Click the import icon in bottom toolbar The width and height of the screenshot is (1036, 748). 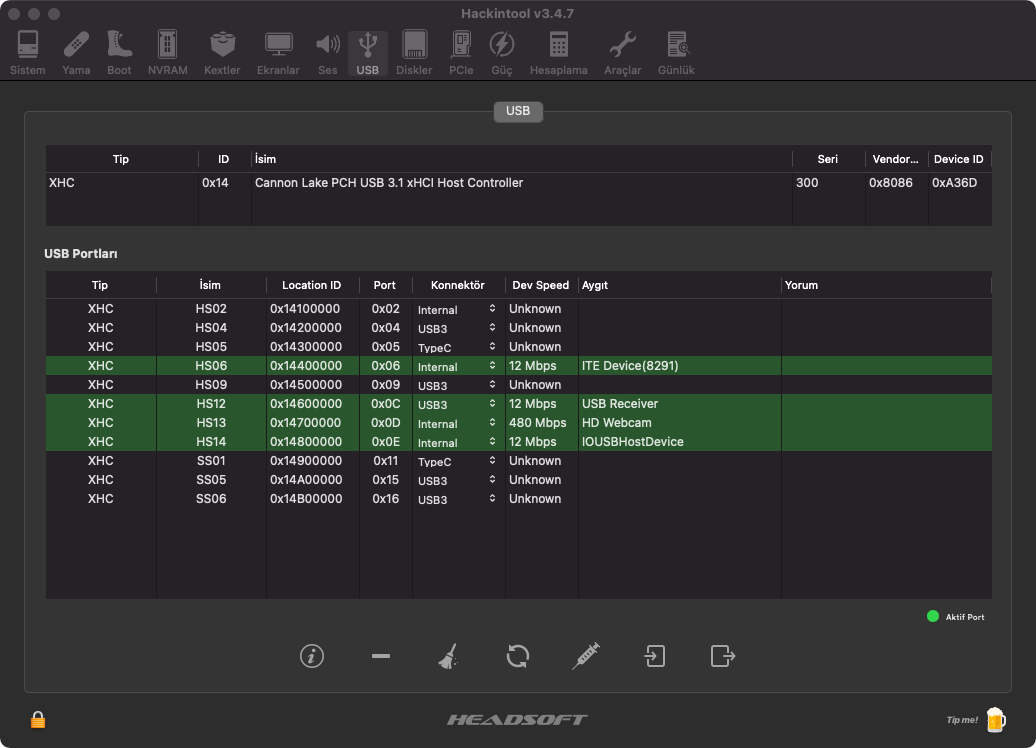coord(654,656)
